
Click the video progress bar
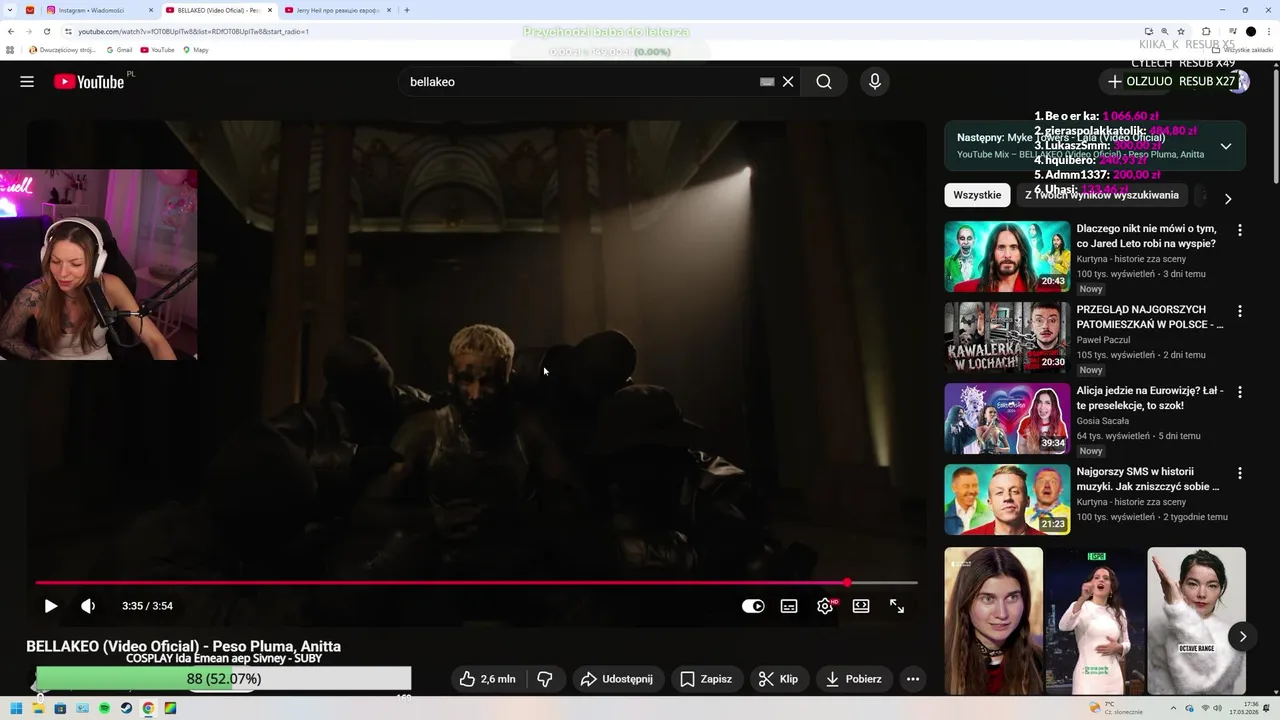476,582
